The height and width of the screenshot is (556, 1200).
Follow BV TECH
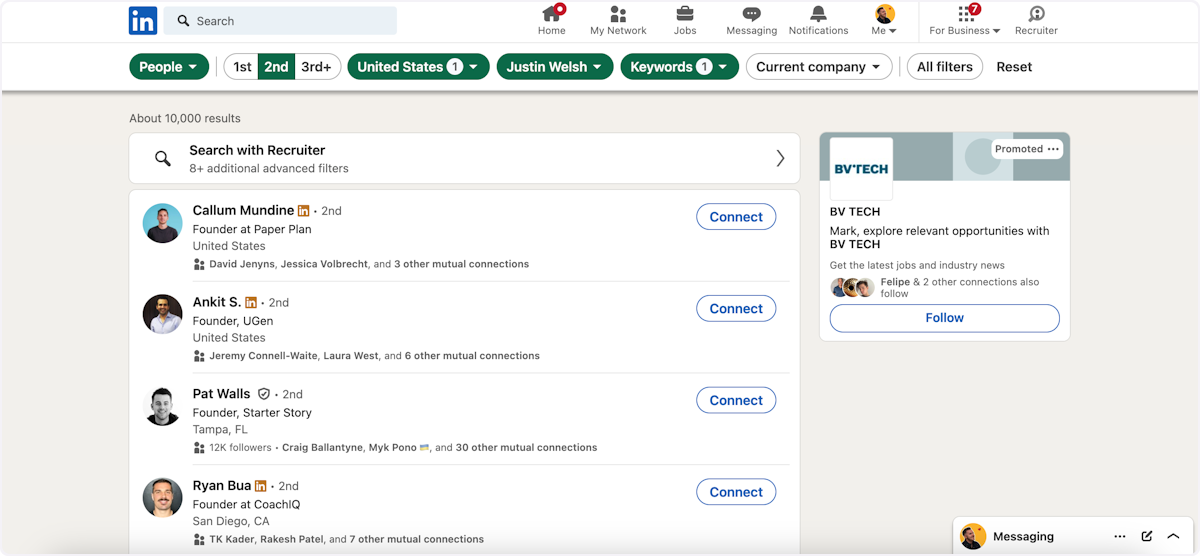click(x=944, y=318)
